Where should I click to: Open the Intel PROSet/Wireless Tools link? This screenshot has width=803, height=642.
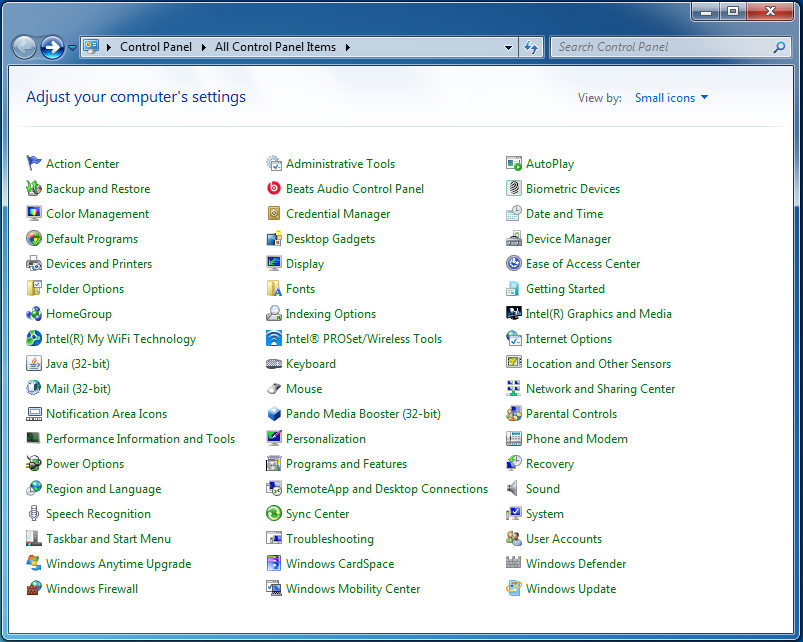point(364,339)
